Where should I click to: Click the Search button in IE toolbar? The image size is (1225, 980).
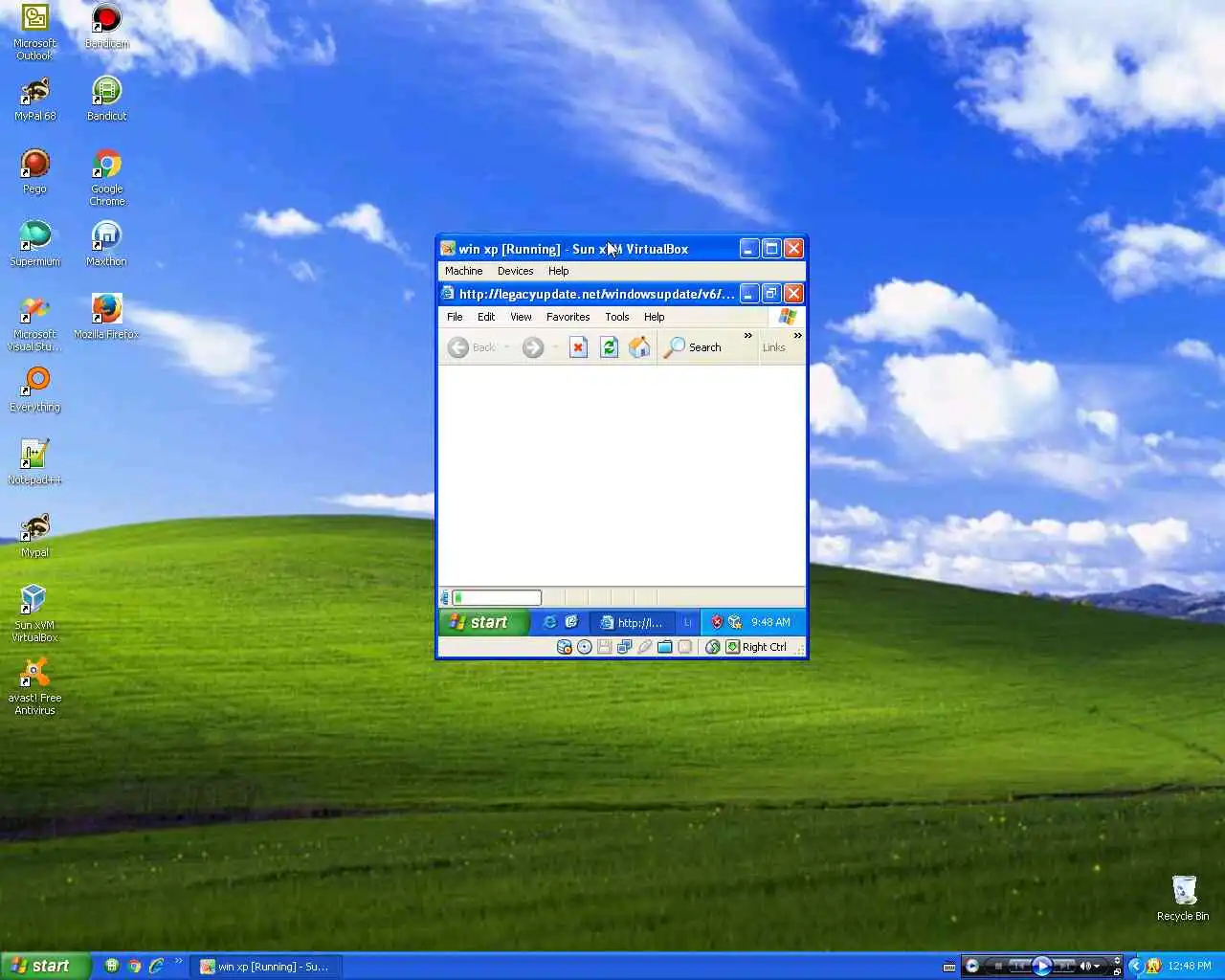(693, 347)
